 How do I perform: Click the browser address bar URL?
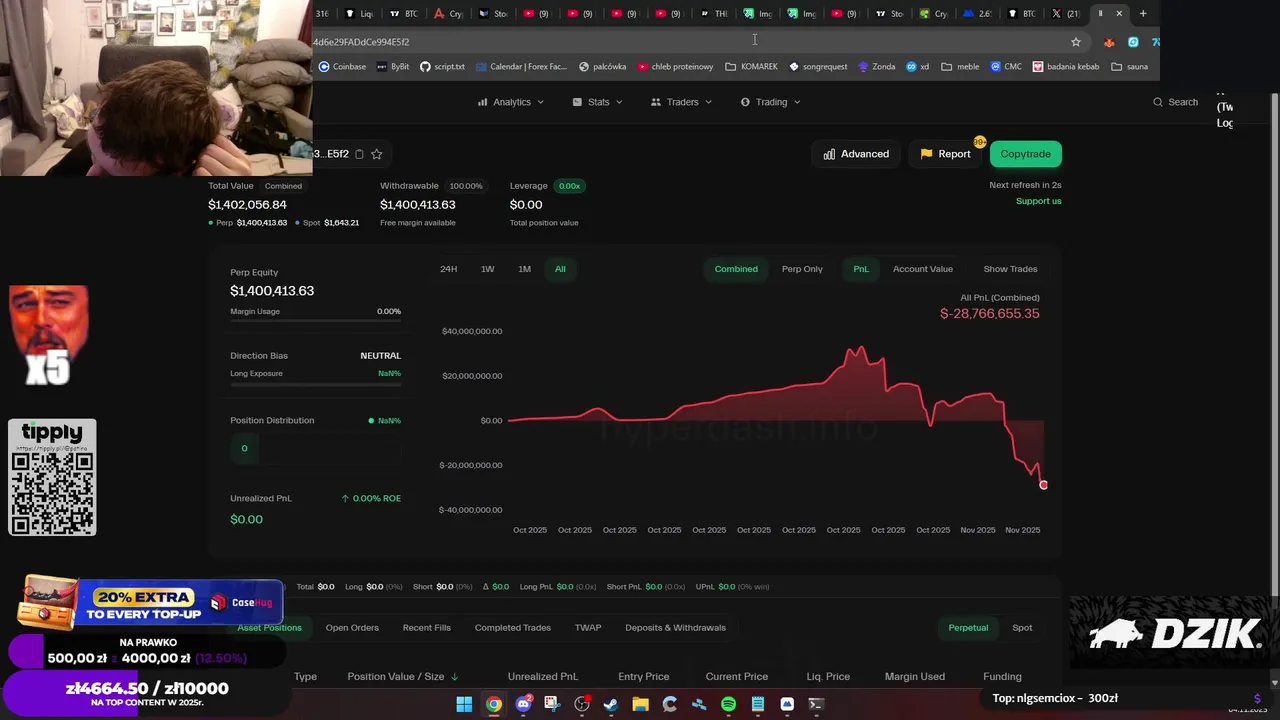(x=361, y=42)
